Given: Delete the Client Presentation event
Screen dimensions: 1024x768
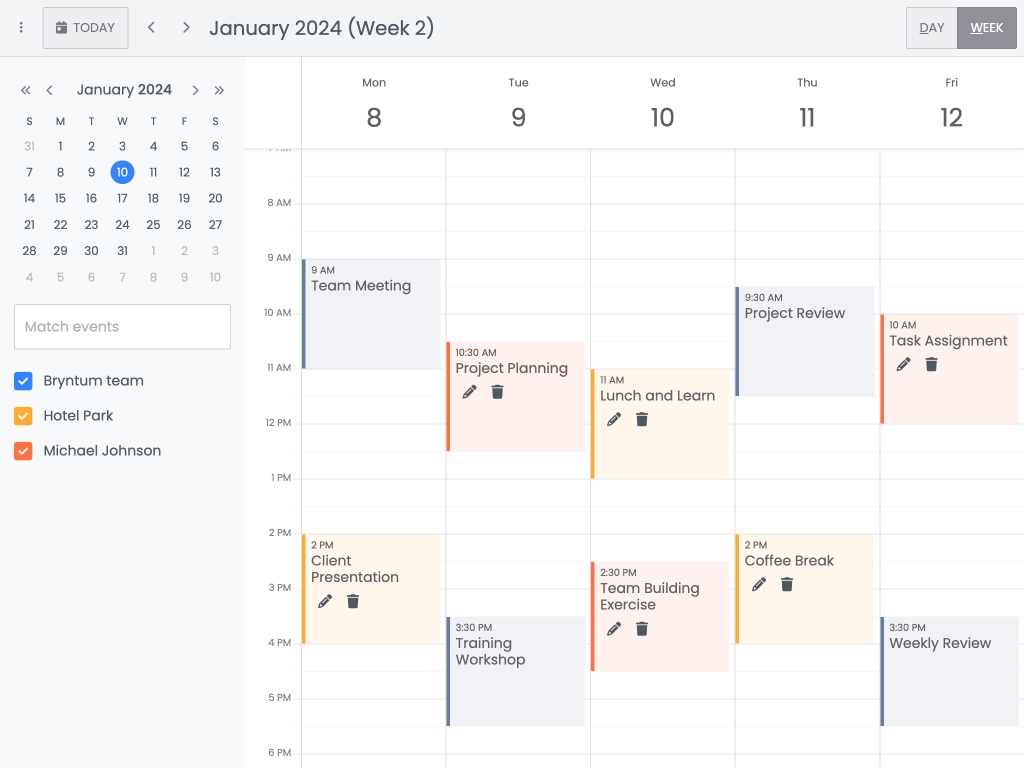Looking at the screenshot, I should point(353,601).
